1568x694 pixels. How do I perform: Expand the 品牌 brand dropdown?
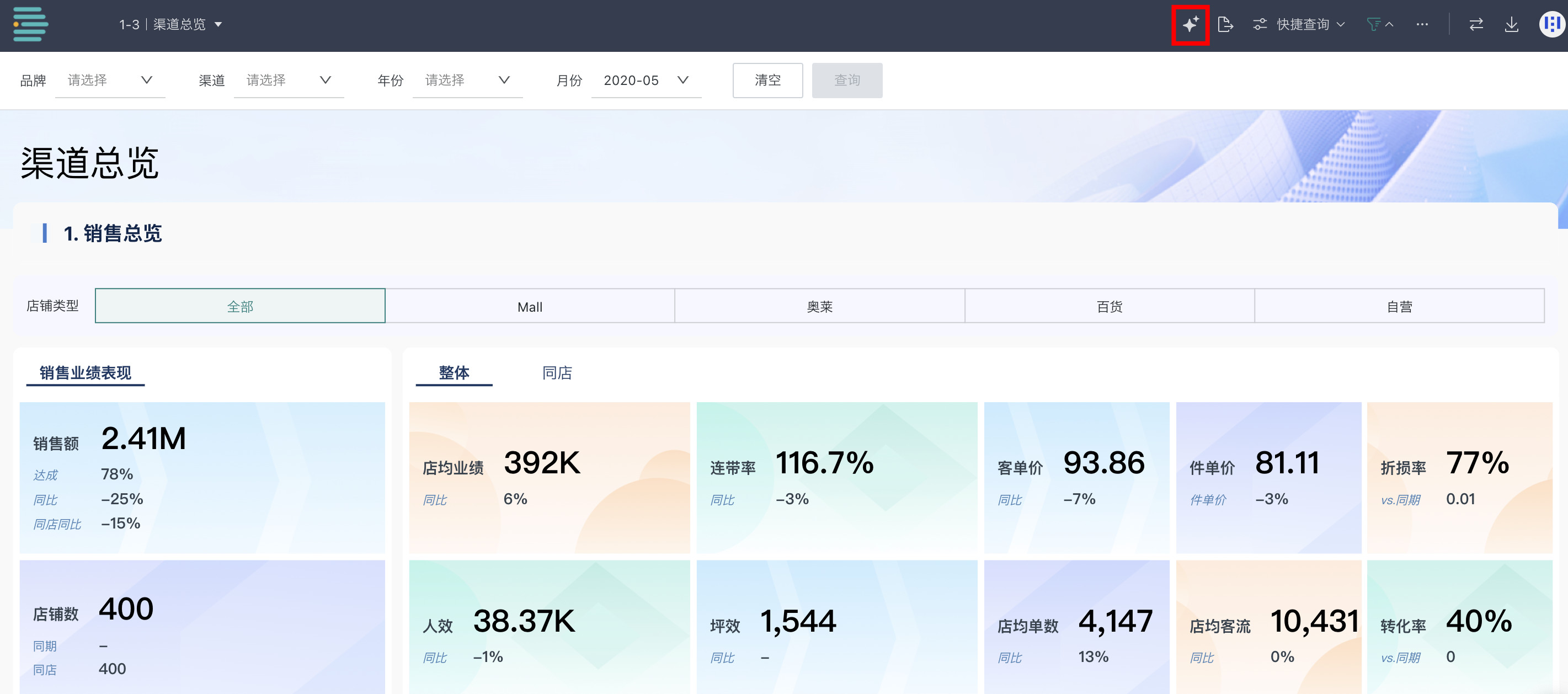pyautogui.click(x=110, y=81)
